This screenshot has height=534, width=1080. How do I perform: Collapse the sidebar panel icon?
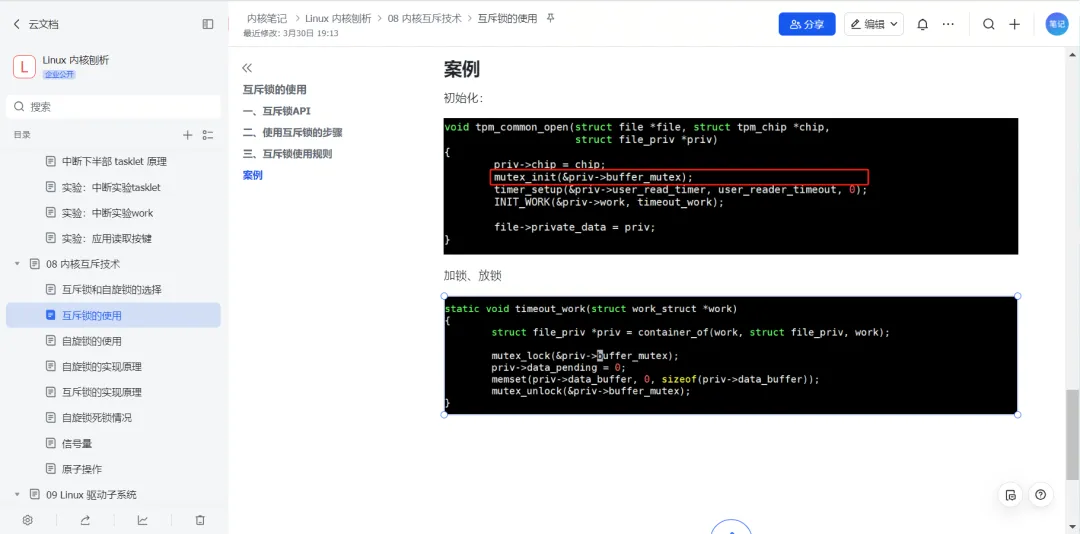(208, 24)
